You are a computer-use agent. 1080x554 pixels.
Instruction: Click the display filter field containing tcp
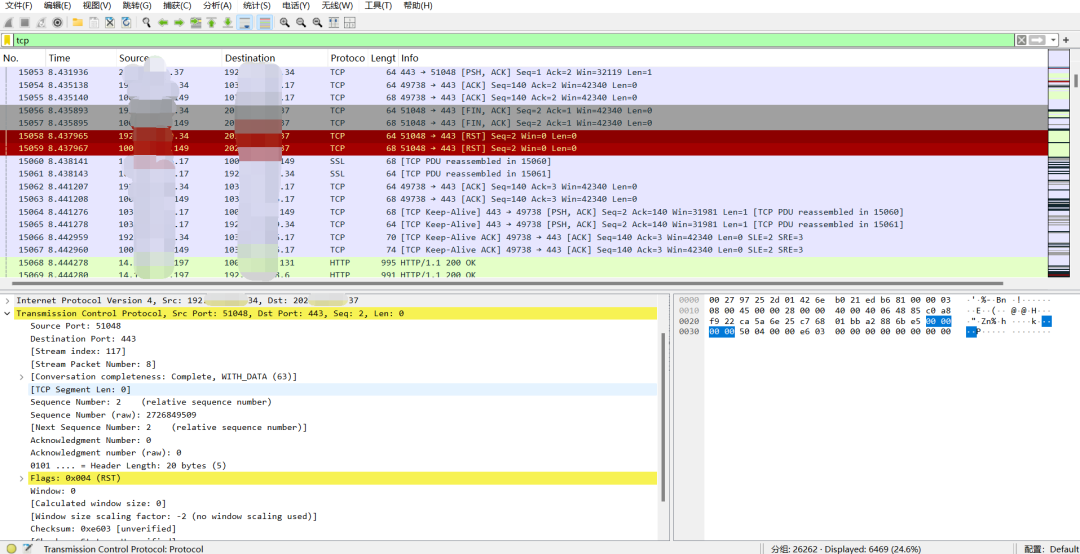pos(514,41)
